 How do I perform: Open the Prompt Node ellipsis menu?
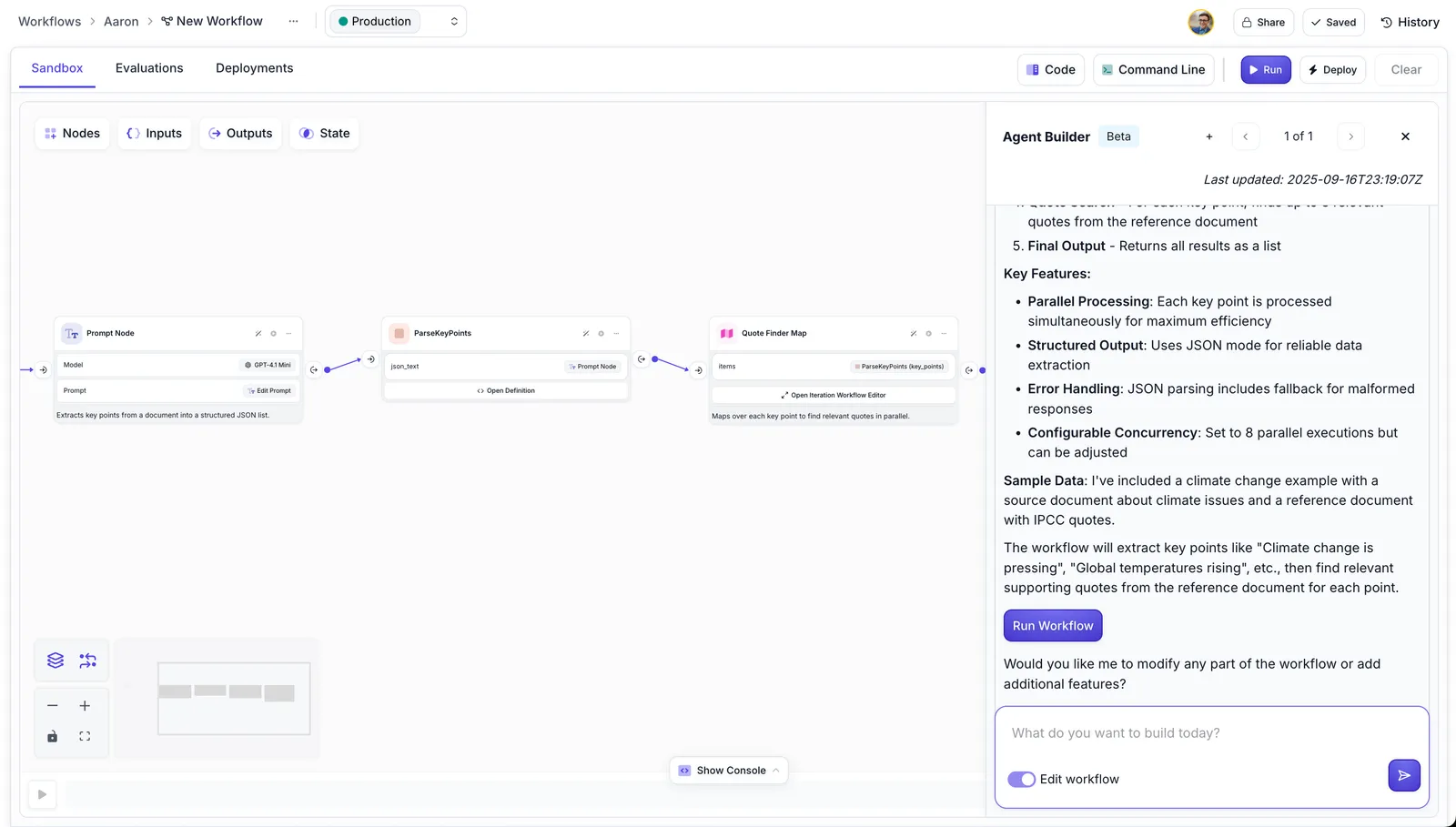(288, 334)
